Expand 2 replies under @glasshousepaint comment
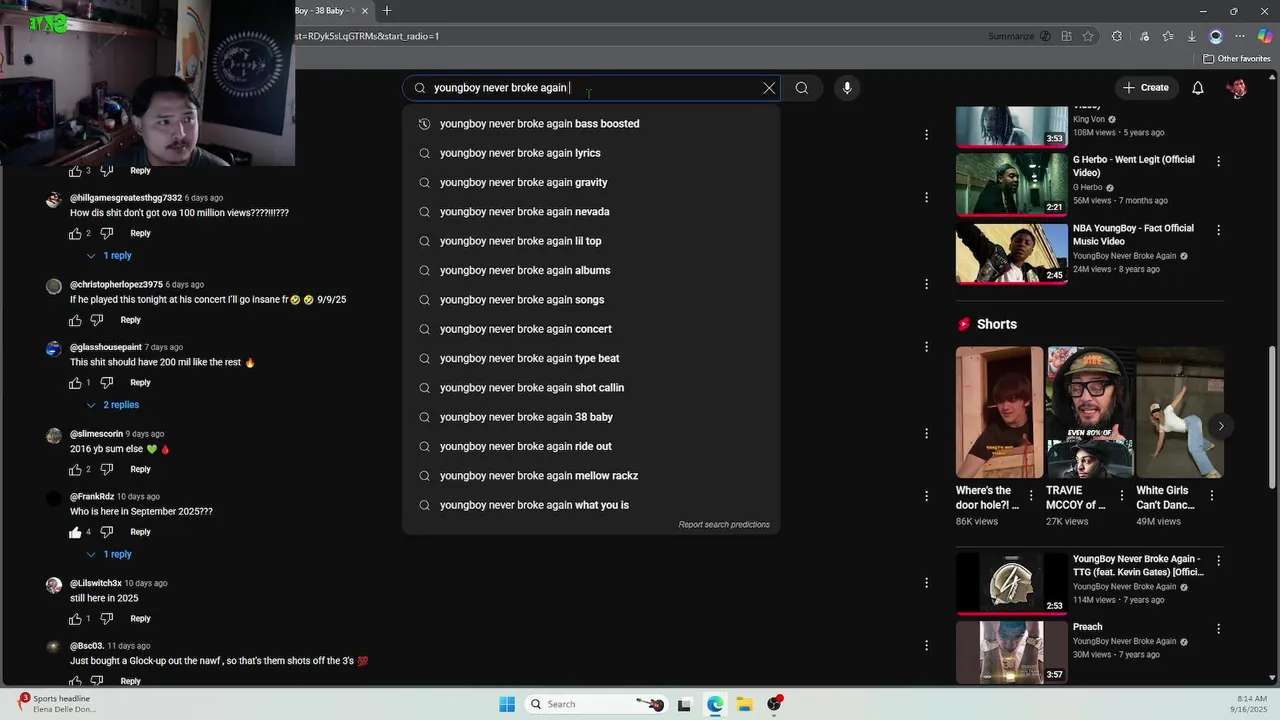 [112, 405]
